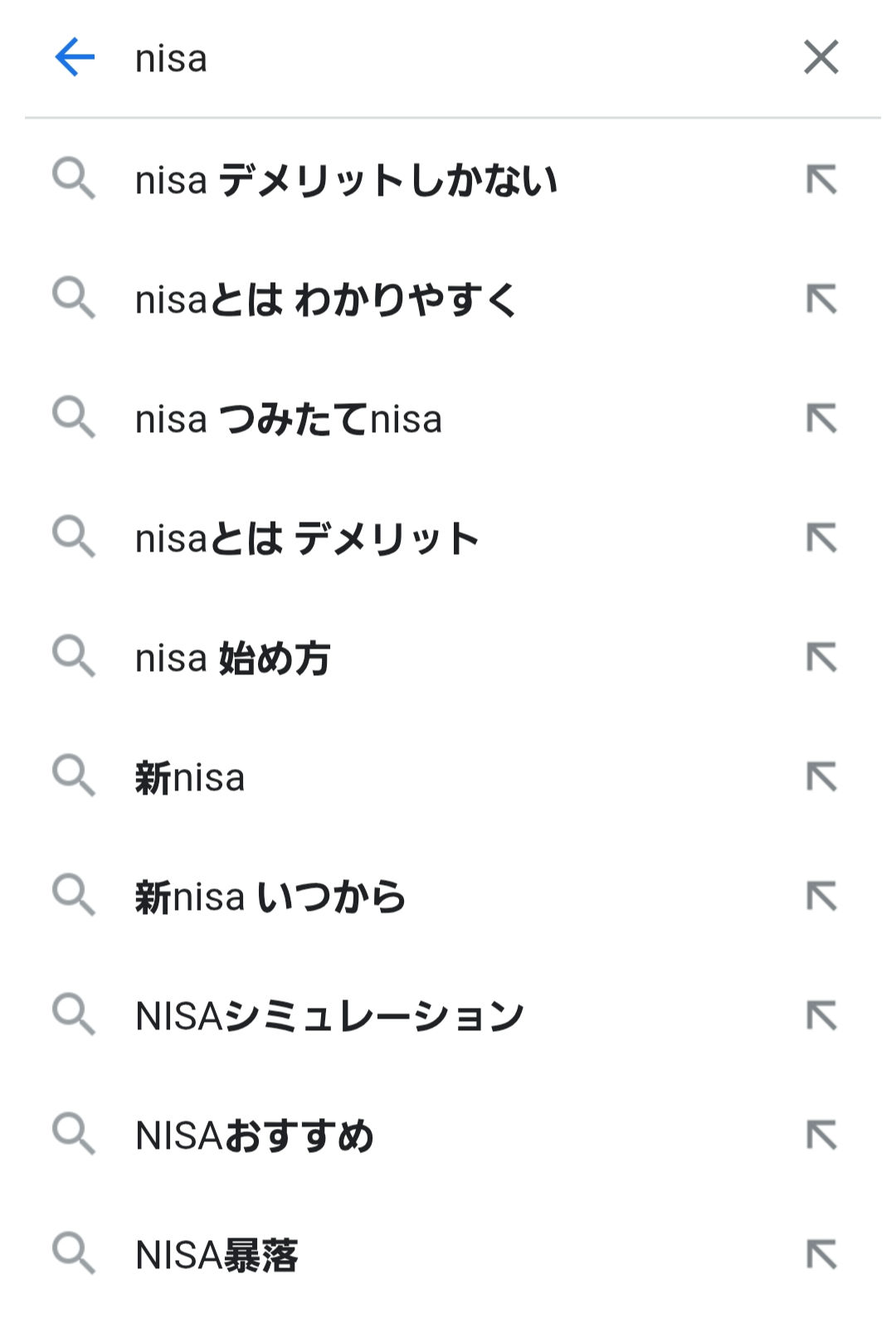This screenshot has height=1323, width=896.
Task: Choose 'nisa つみたてnisa' from suggestions
Action: pos(288,420)
